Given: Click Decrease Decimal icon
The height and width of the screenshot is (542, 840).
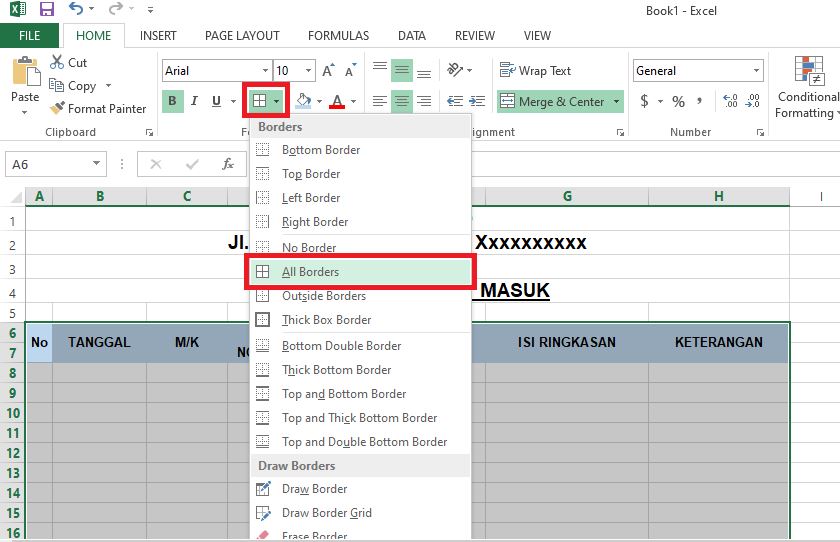Looking at the screenshot, I should tap(752, 101).
